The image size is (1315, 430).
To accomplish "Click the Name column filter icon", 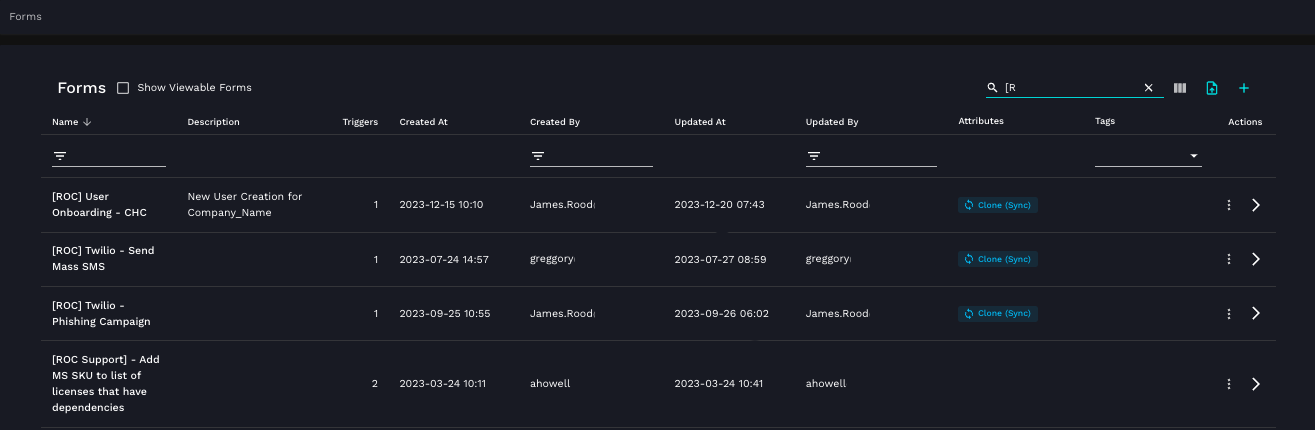I will pos(60,156).
